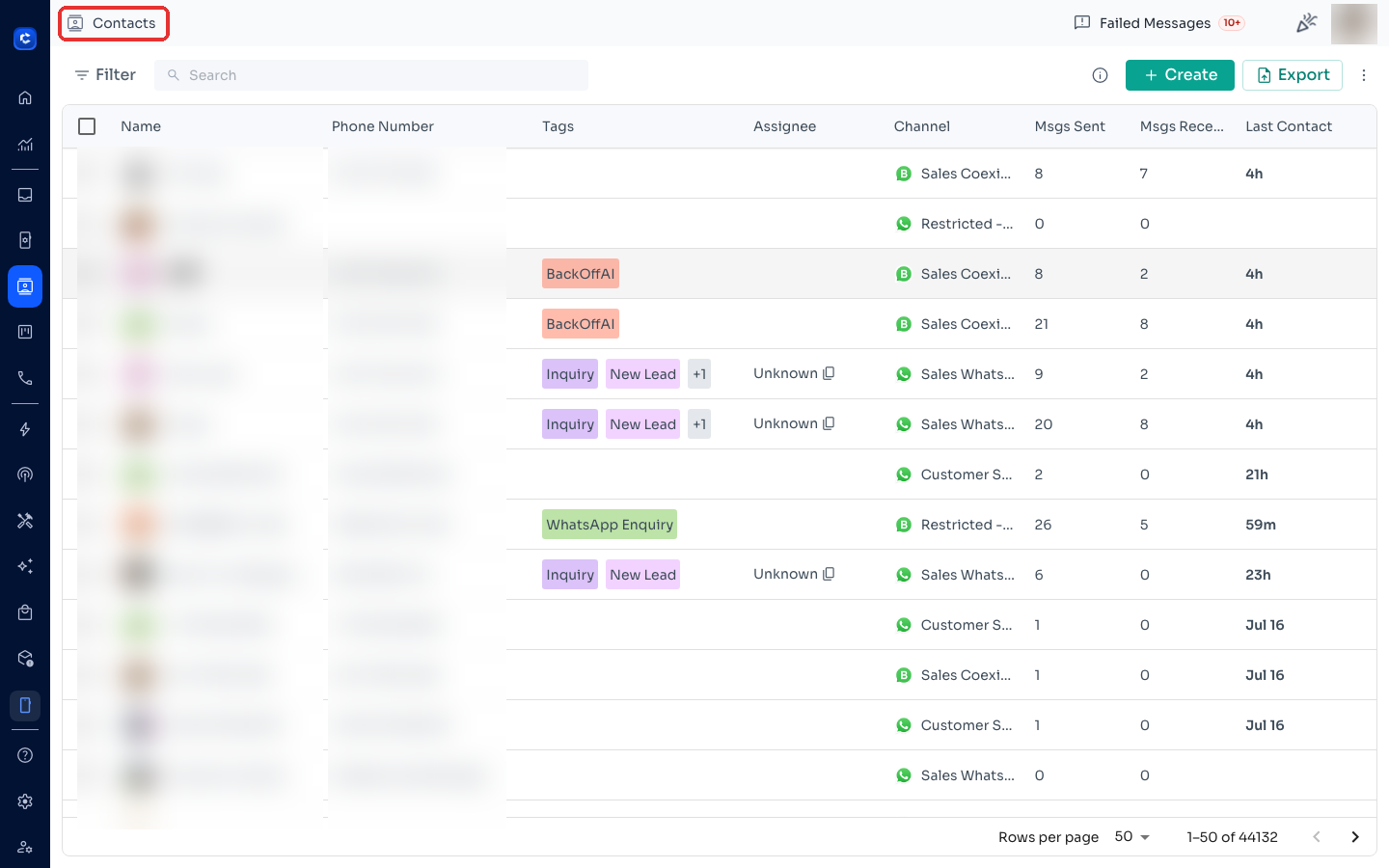
Task: Copy assignee Unknown in row with 20 sent
Action: (829, 423)
